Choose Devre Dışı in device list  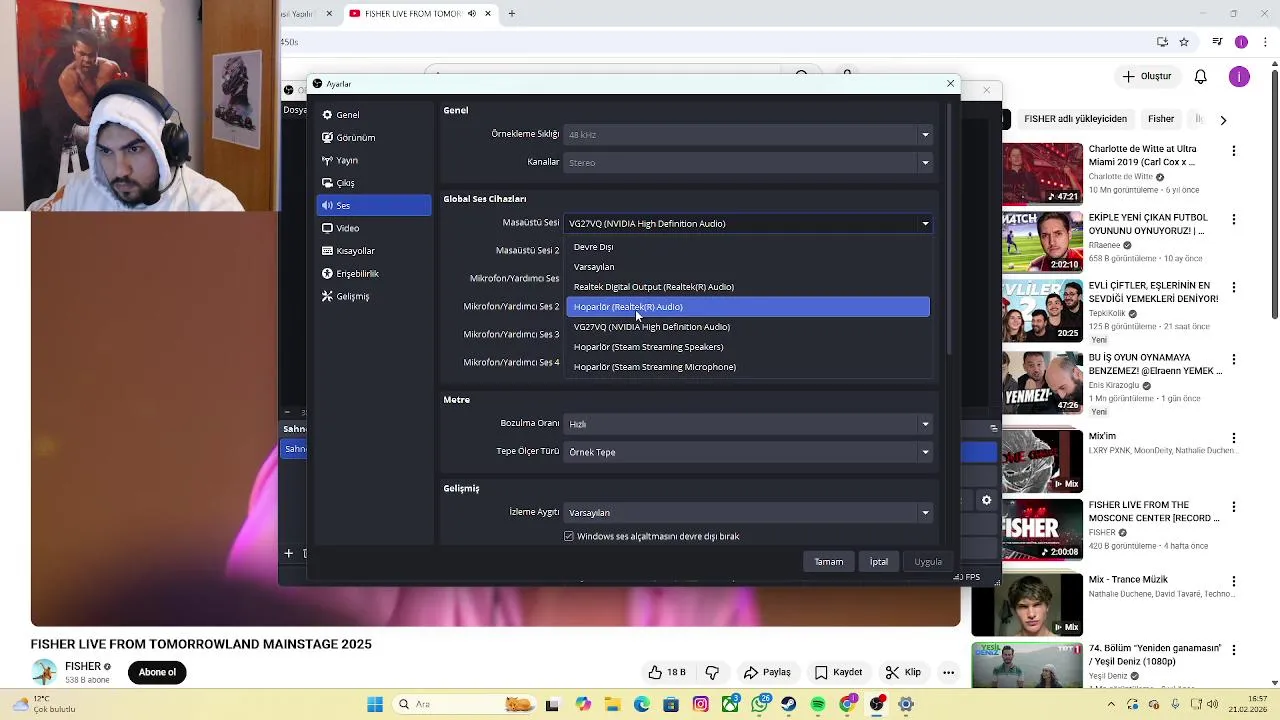[747, 247]
